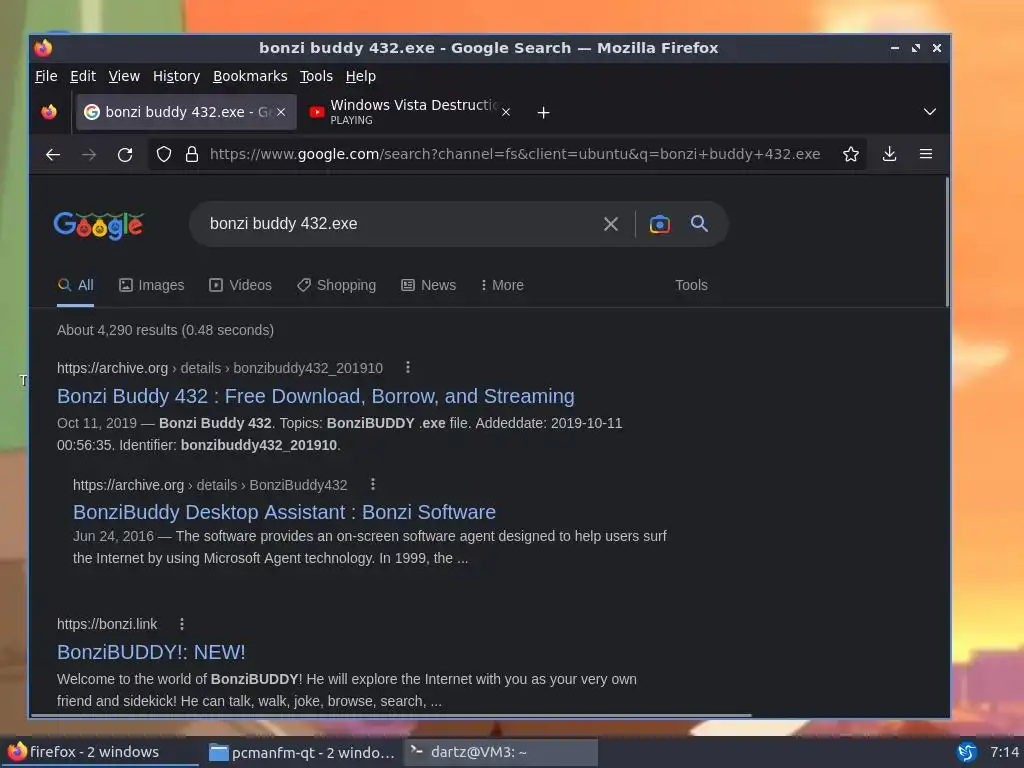Switch to bonzi buddy 432.exe tab
This screenshot has height=768, width=1024.
click(x=186, y=112)
